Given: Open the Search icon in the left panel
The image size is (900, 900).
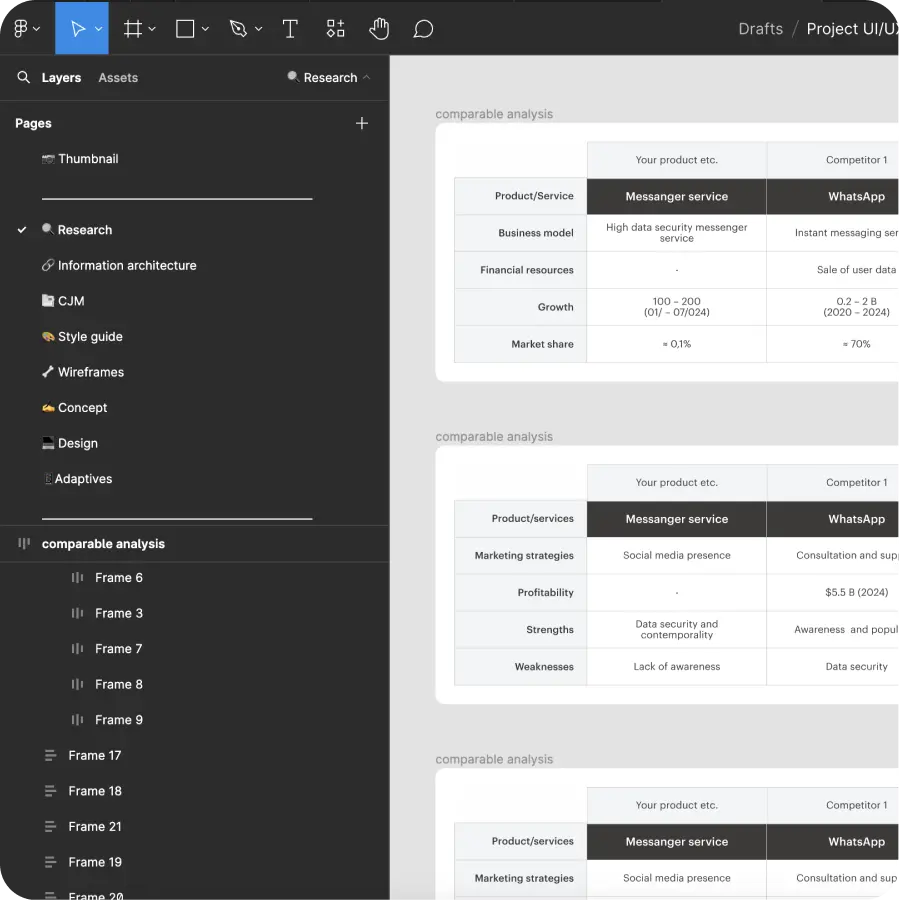Looking at the screenshot, I should pyautogui.click(x=23, y=77).
